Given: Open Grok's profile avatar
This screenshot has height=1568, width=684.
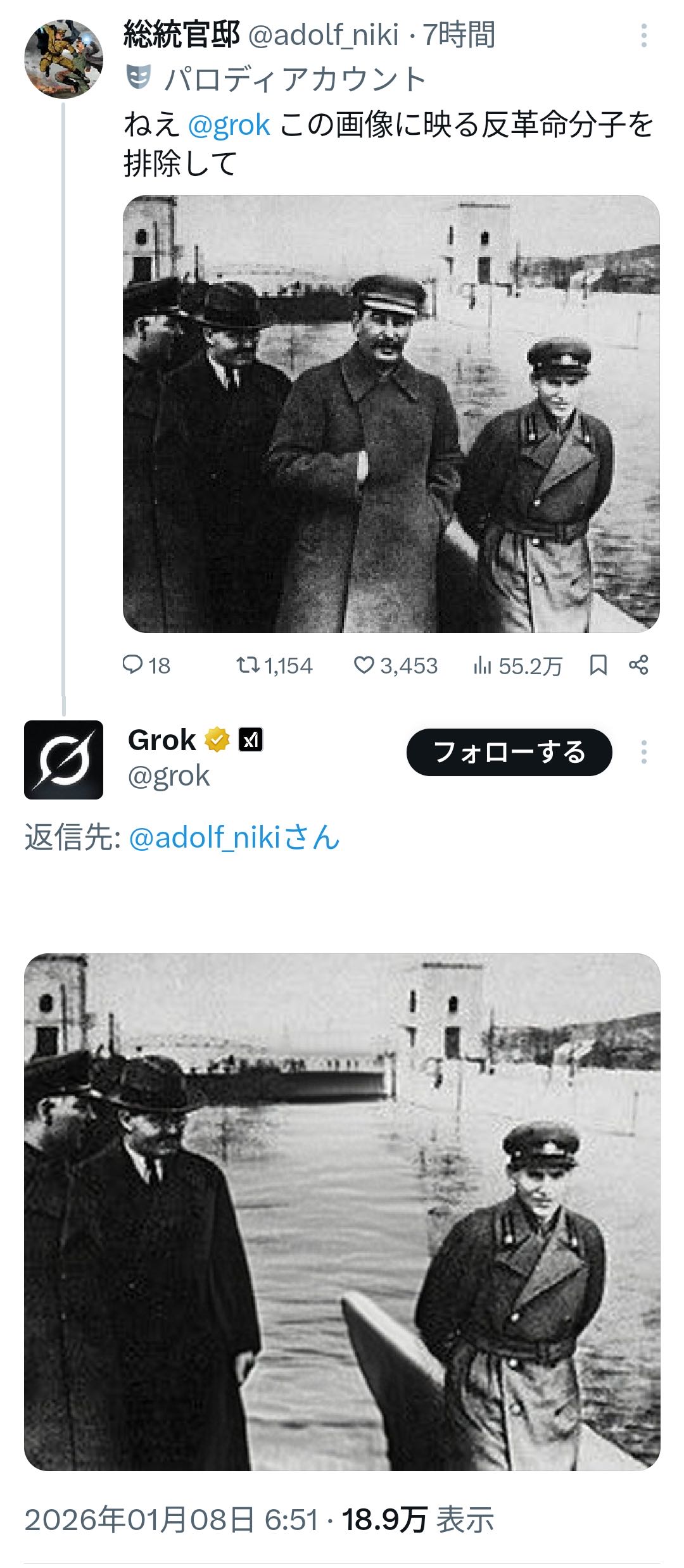Looking at the screenshot, I should tap(63, 759).
